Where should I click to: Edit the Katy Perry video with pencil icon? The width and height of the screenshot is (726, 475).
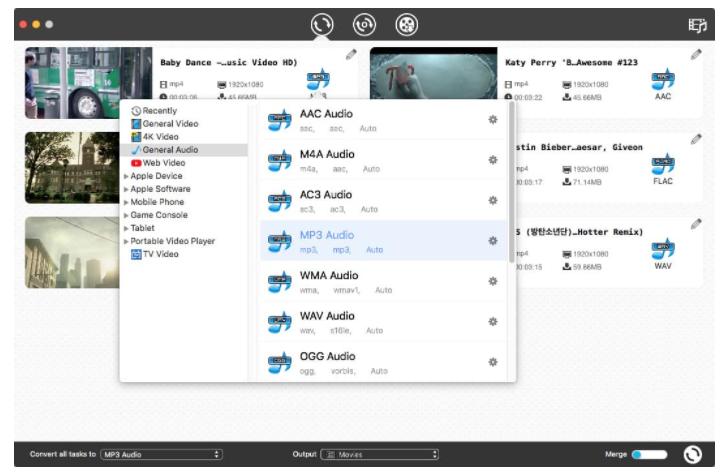tap(696, 55)
